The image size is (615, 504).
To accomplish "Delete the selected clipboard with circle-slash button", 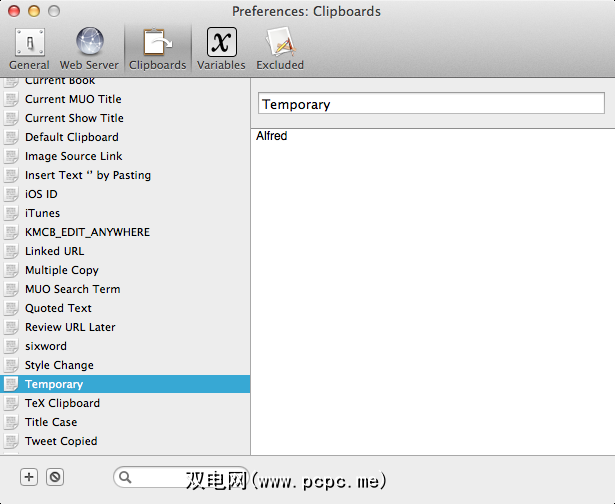I will tap(55, 477).
